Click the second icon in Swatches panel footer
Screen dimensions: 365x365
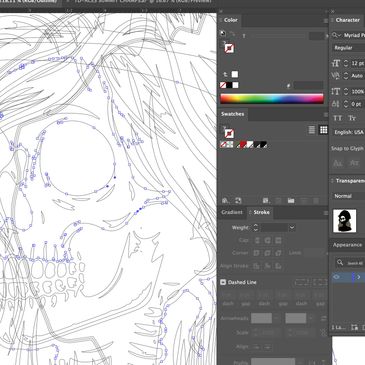point(238,201)
